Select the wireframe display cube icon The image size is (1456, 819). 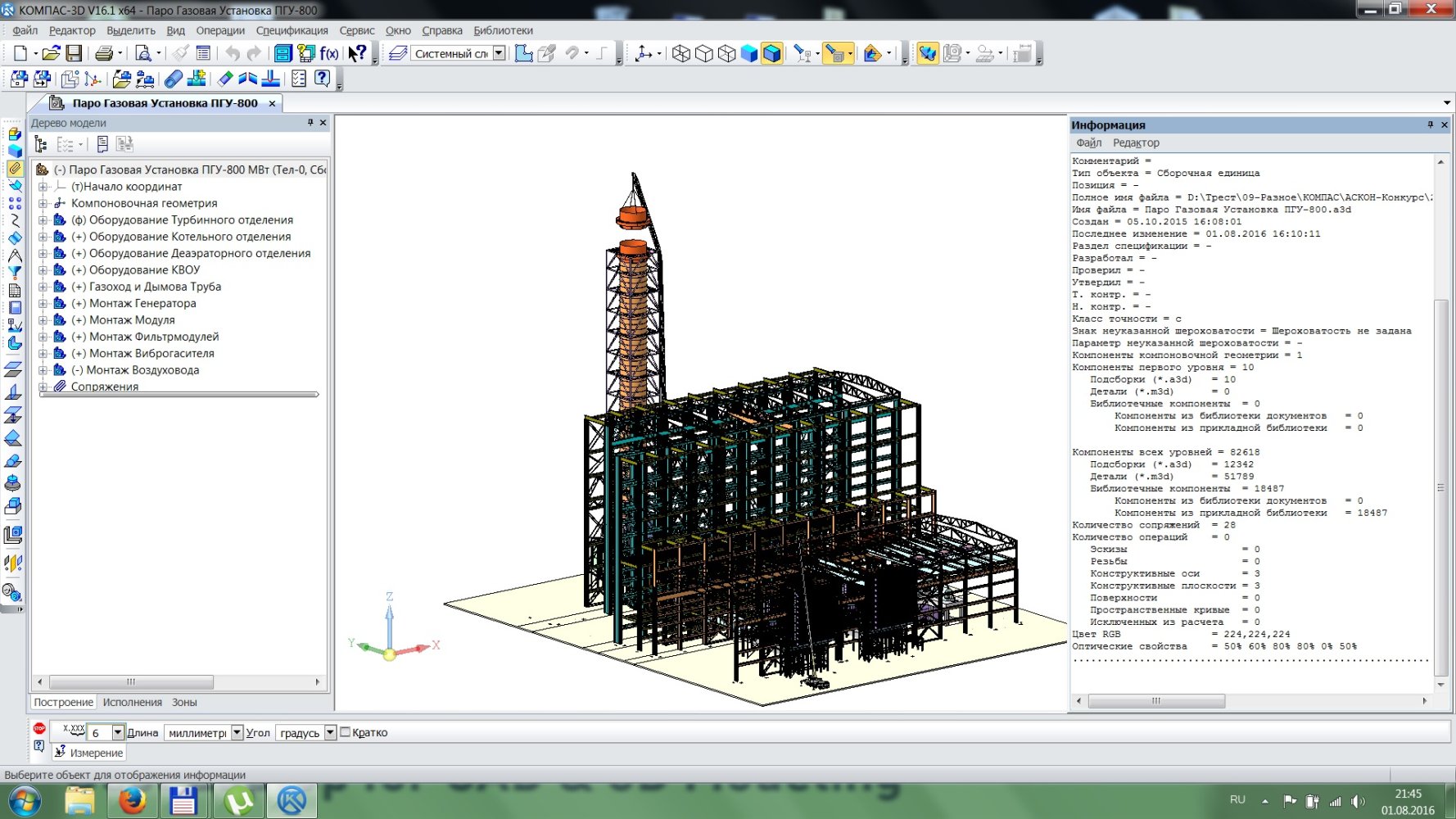681,53
